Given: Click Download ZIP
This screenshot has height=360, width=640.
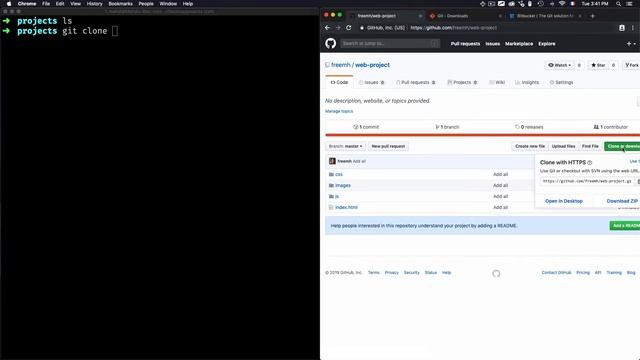Looking at the screenshot, I should pyautogui.click(x=622, y=201).
